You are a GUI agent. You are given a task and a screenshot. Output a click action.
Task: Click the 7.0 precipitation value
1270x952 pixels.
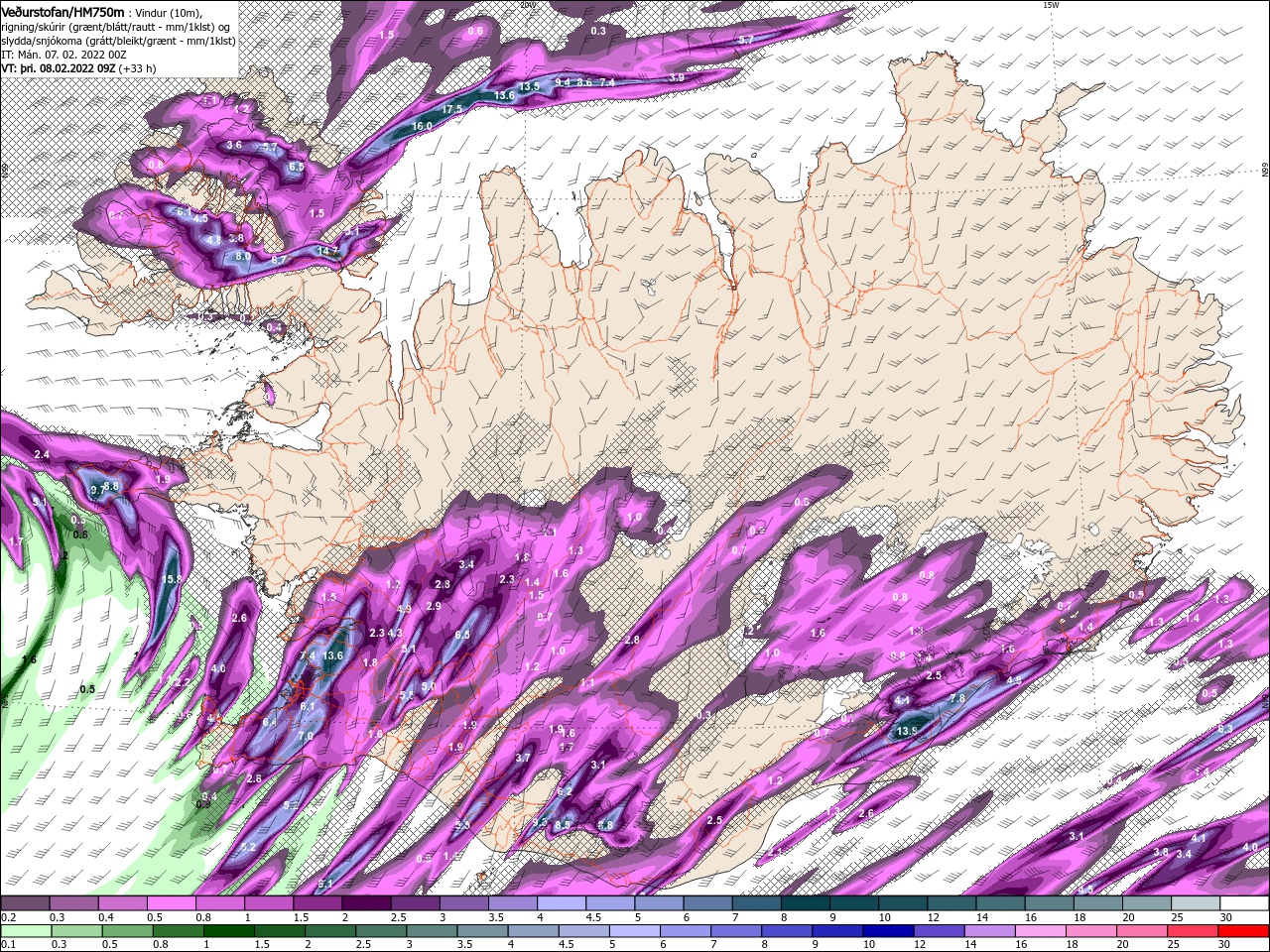[x=306, y=736]
